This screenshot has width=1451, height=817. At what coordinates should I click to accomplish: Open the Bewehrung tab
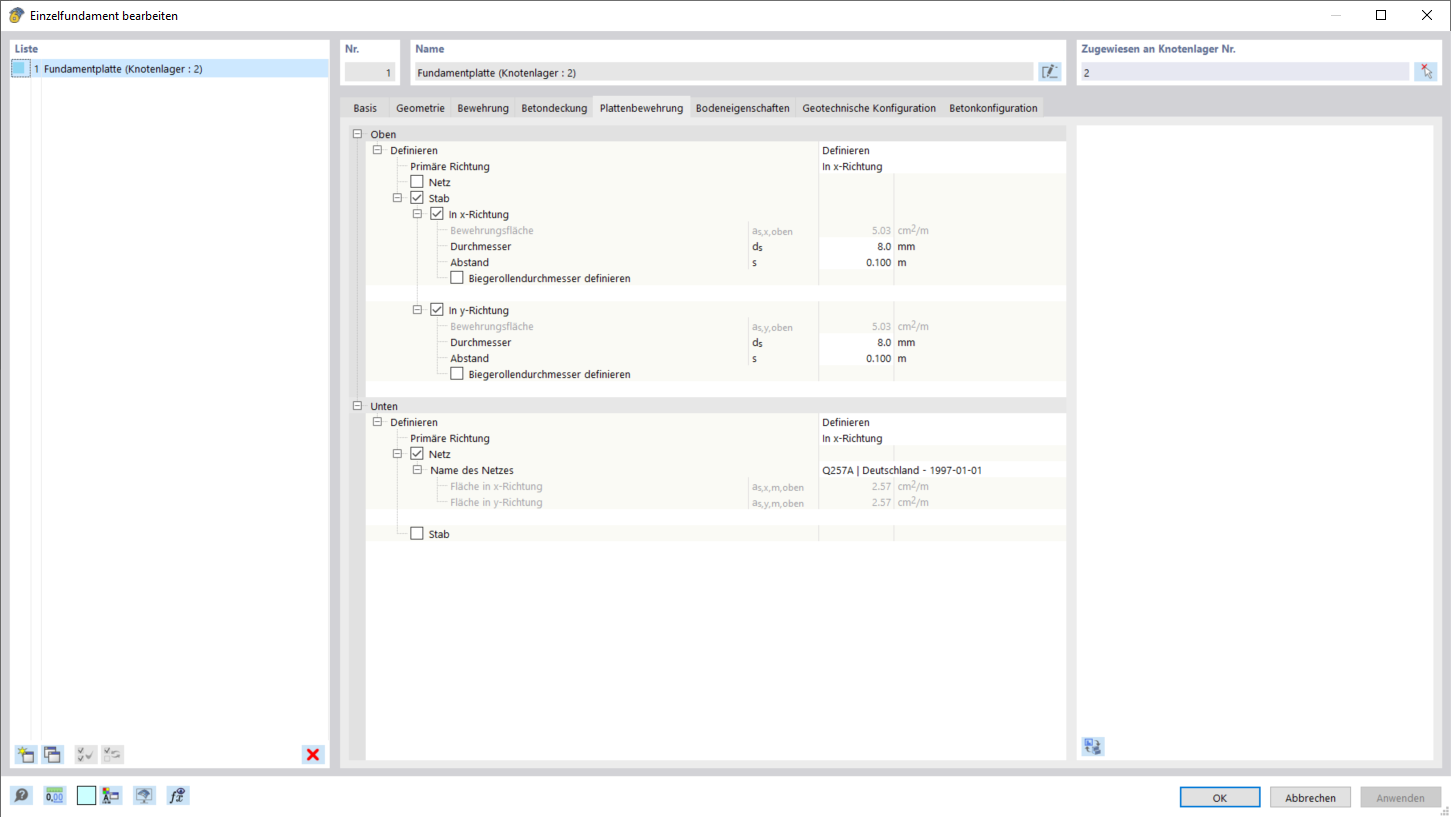483,108
